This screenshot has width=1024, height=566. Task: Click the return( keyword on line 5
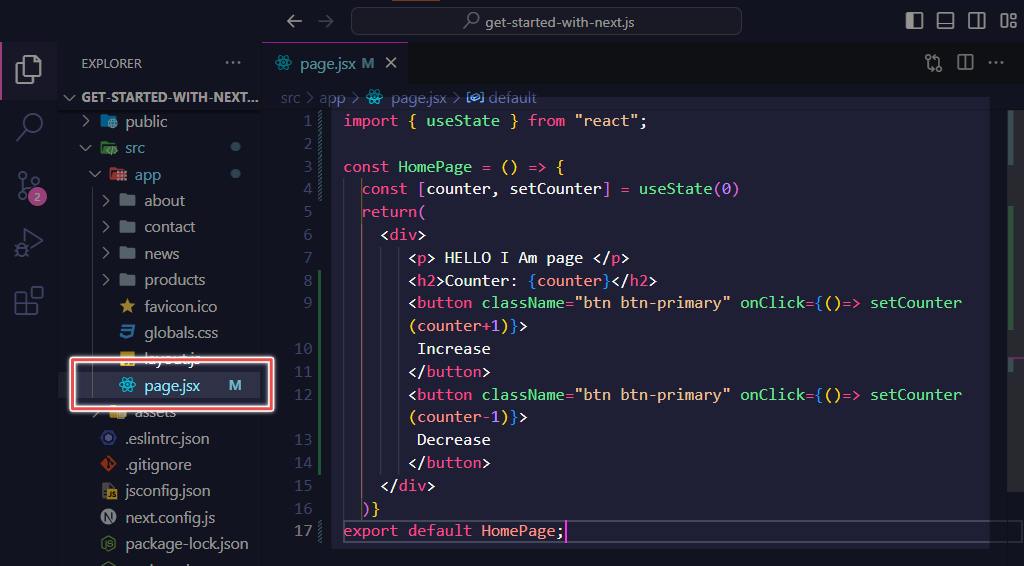[394, 212]
